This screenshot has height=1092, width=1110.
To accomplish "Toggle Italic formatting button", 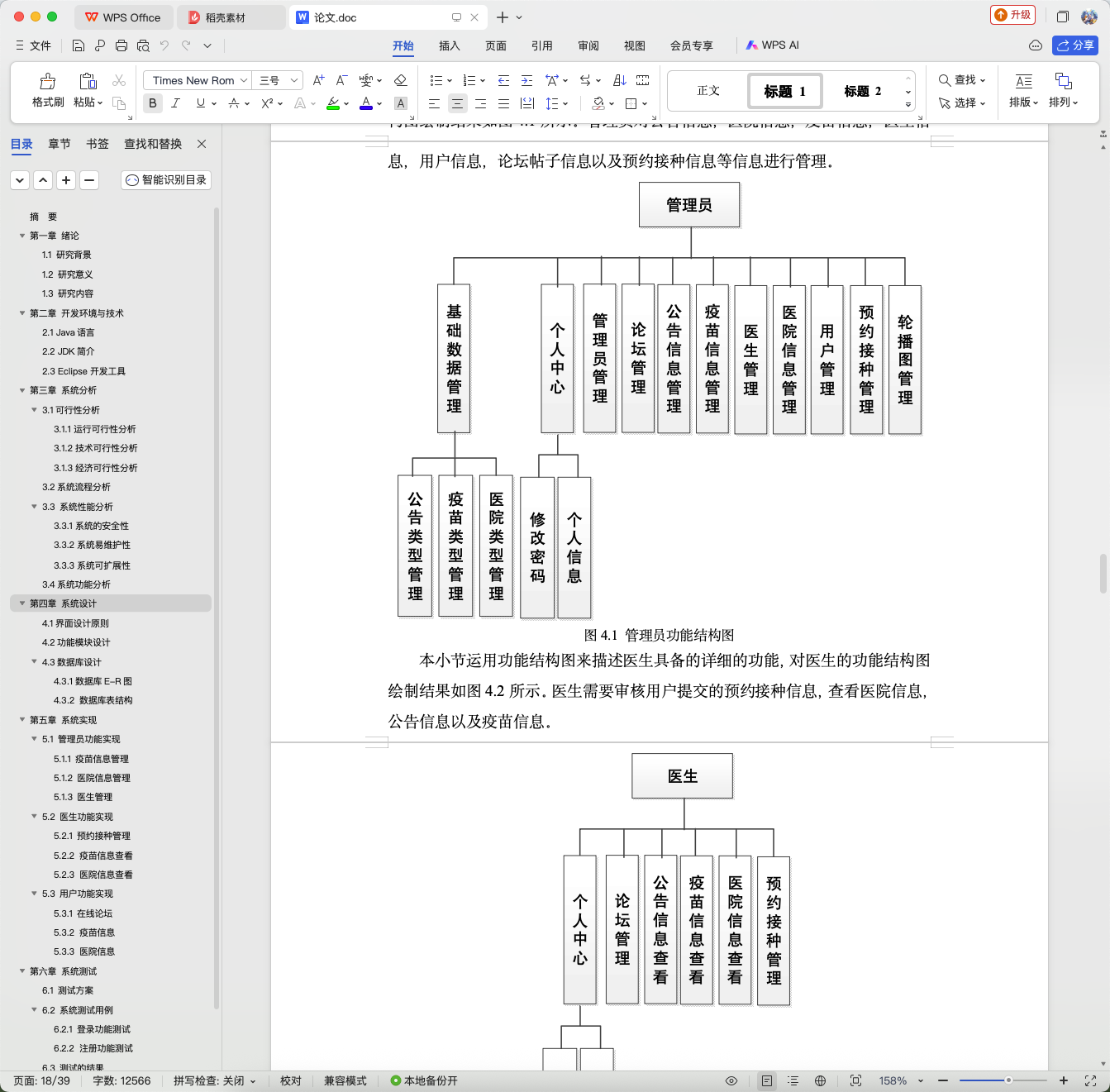I will [175, 103].
